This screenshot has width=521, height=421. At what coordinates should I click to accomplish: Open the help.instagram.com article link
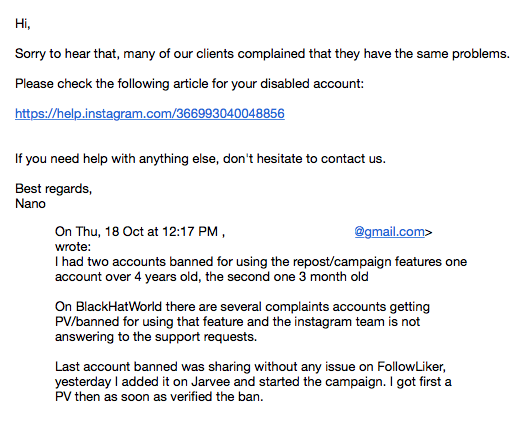150,114
